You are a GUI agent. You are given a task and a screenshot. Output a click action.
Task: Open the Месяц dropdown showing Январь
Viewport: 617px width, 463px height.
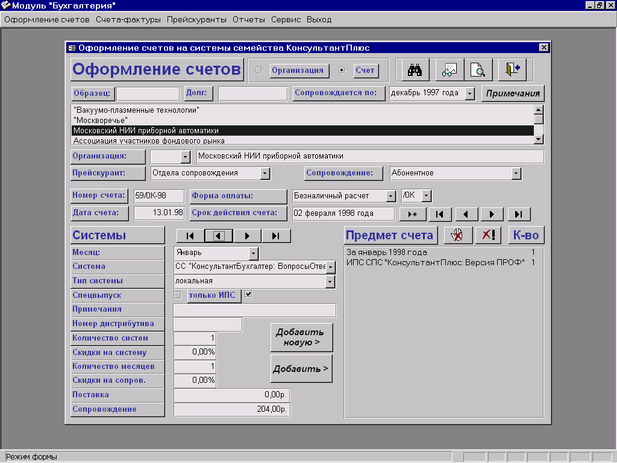tap(253, 253)
